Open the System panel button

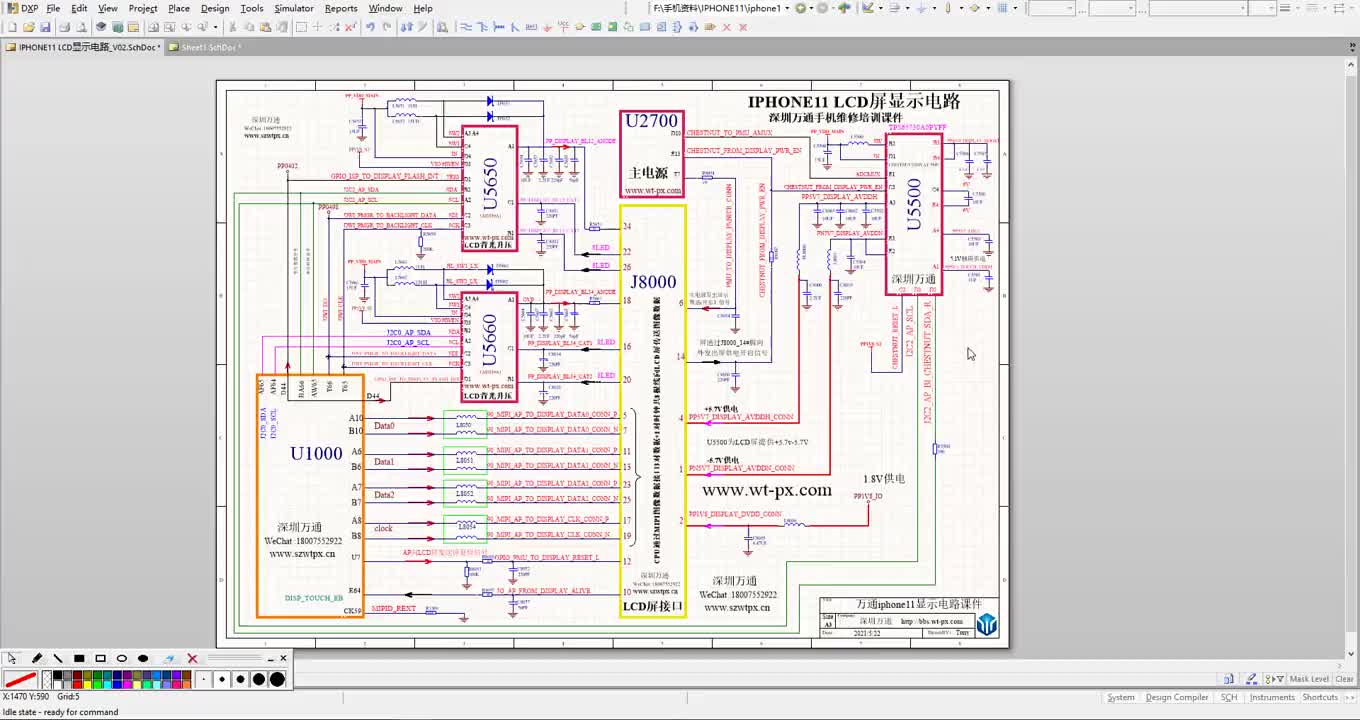1121,697
